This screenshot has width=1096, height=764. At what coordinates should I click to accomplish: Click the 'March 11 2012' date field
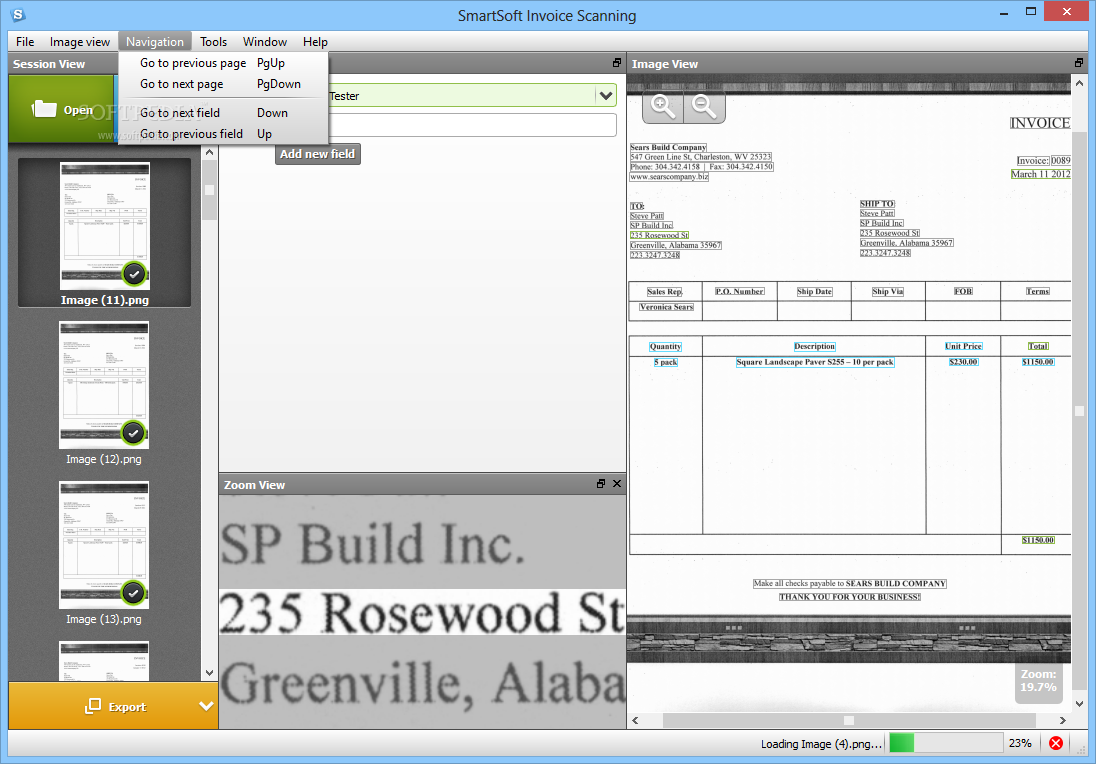pos(1040,174)
